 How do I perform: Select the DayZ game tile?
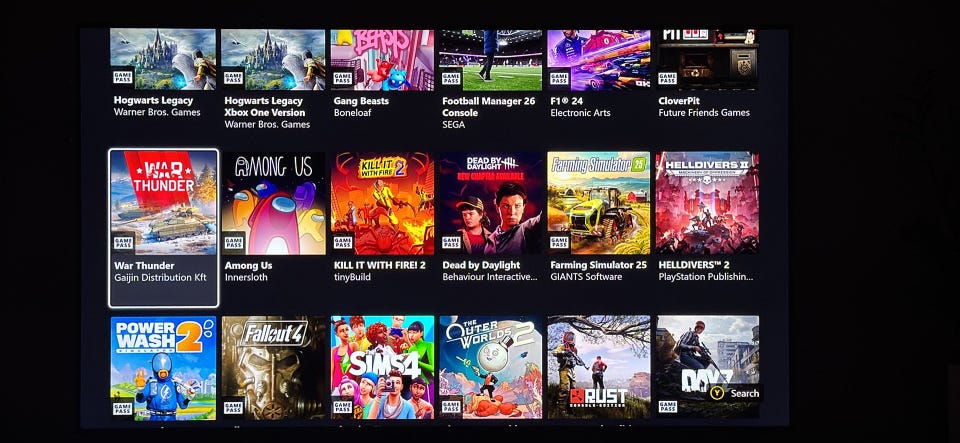point(707,368)
